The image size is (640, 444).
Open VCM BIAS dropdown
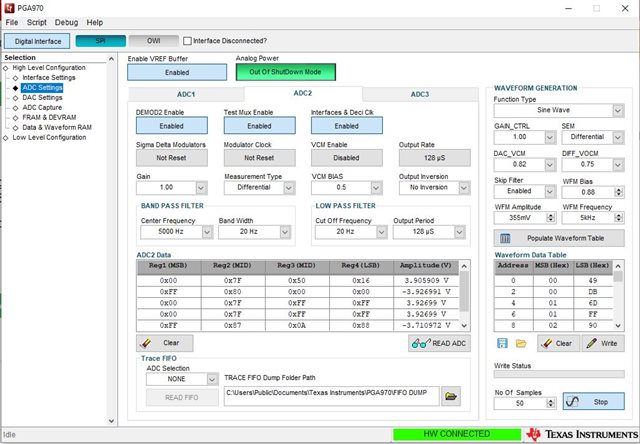pos(376,188)
